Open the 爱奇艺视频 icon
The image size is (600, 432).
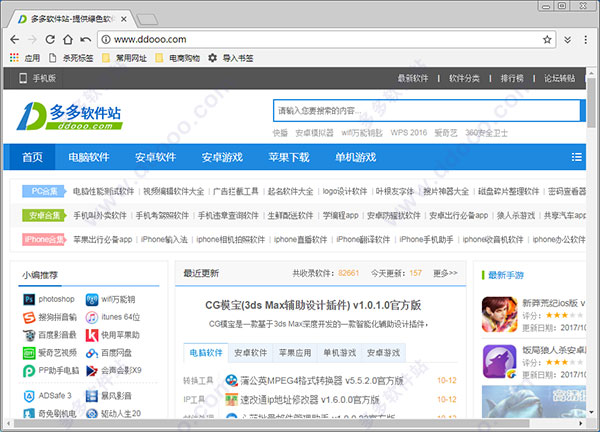(x=29, y=353)
